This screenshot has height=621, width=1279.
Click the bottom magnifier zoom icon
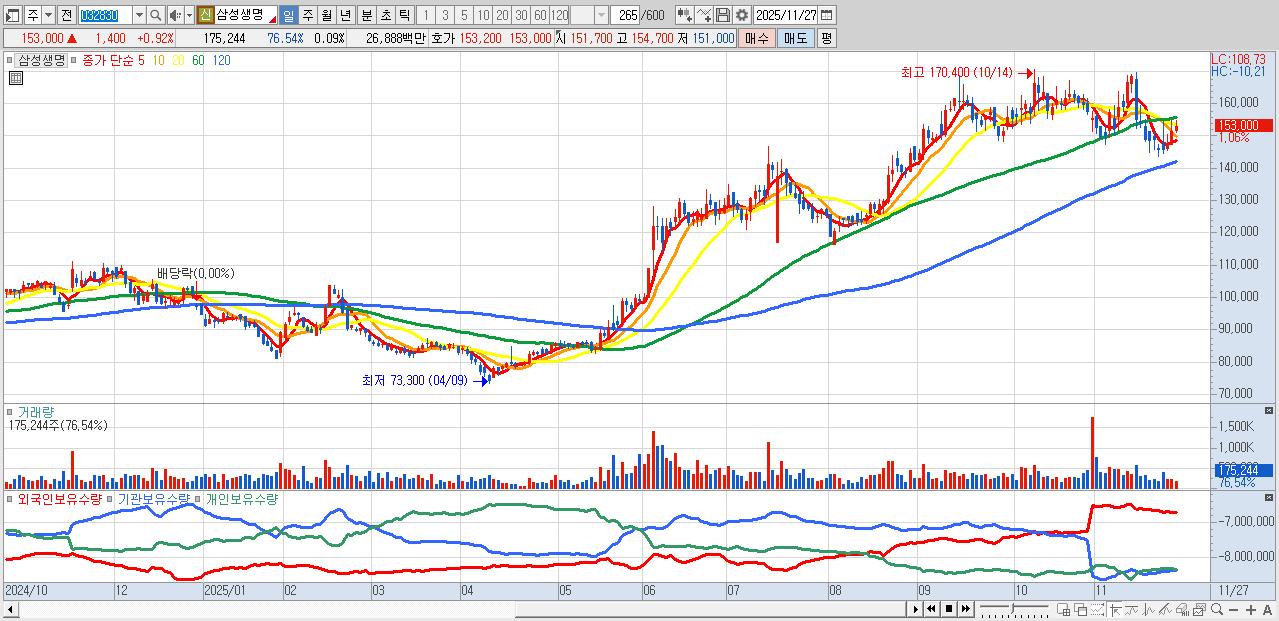[1217, 609]
